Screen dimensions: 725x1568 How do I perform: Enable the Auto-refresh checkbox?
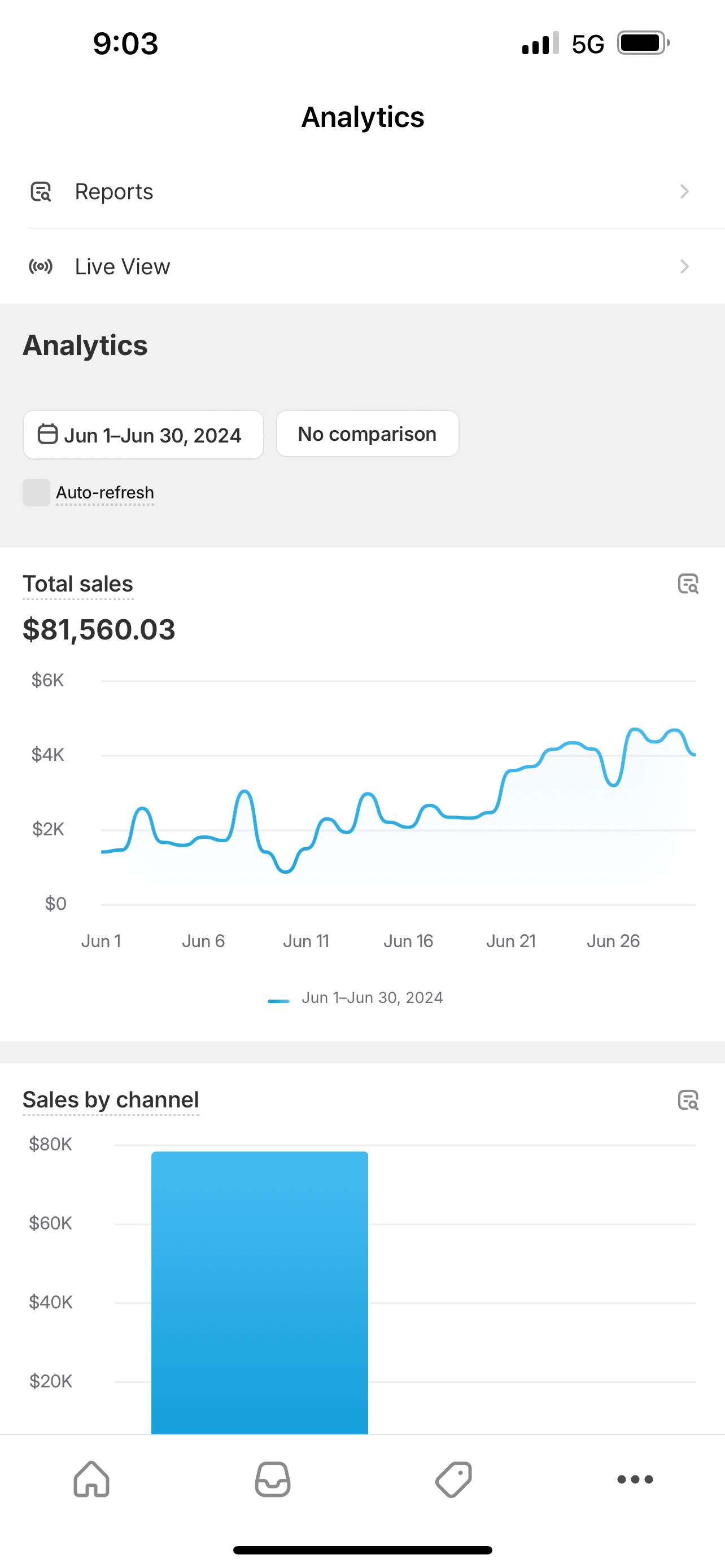pos(37,492)
